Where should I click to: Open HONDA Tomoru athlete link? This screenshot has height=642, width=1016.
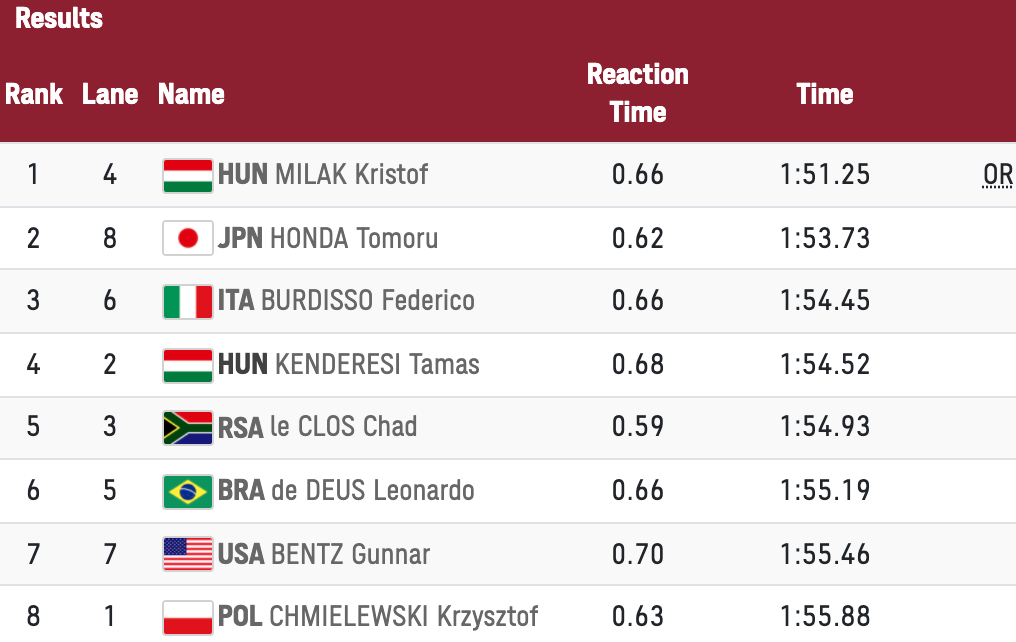tap(354, 238)
